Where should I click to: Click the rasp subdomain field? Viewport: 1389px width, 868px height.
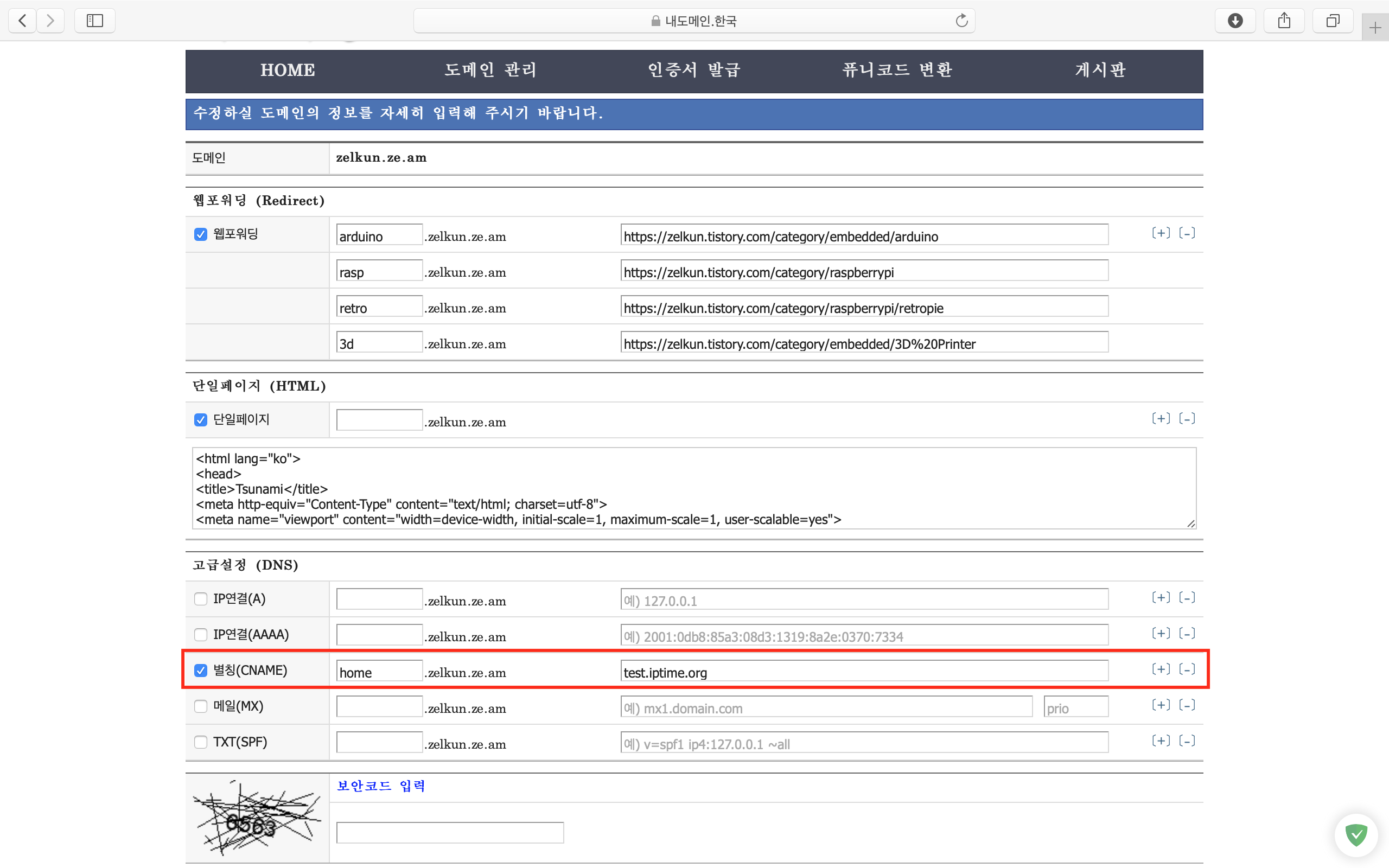tap(379, 270)
